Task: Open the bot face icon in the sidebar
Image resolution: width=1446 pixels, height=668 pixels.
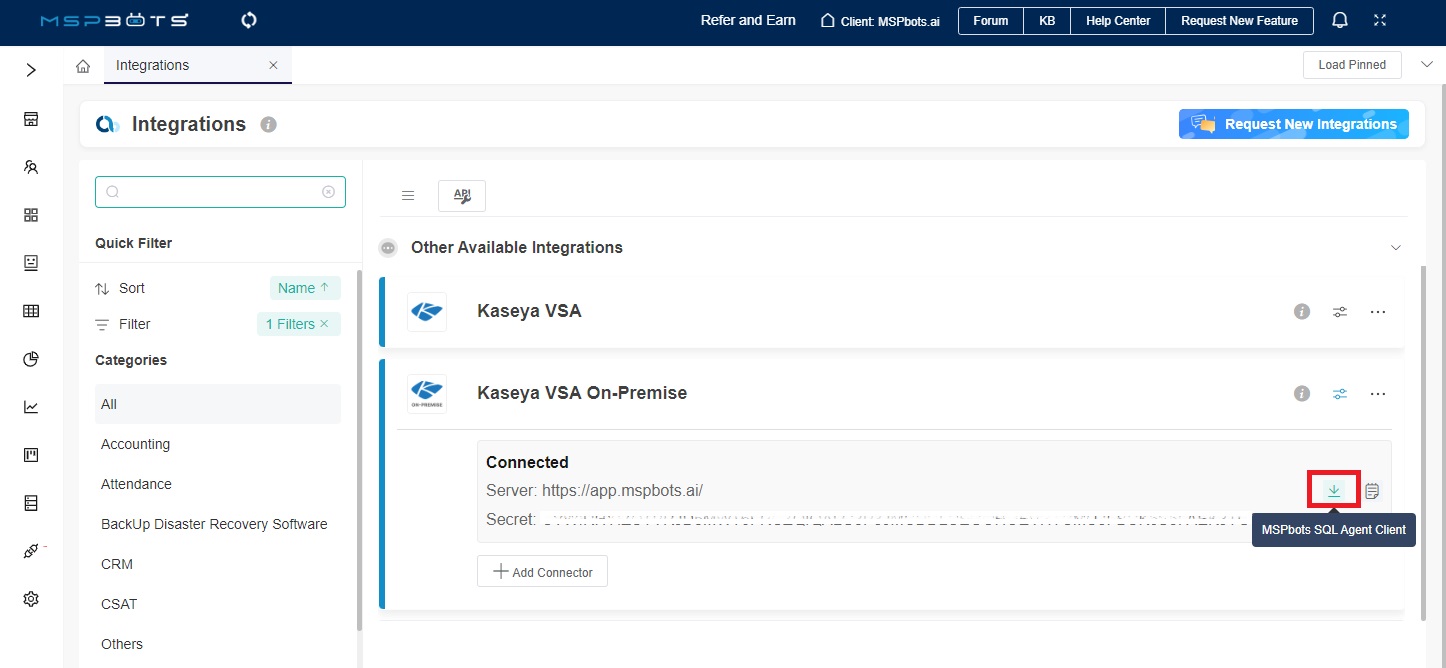Action: (x=31, y=263)
